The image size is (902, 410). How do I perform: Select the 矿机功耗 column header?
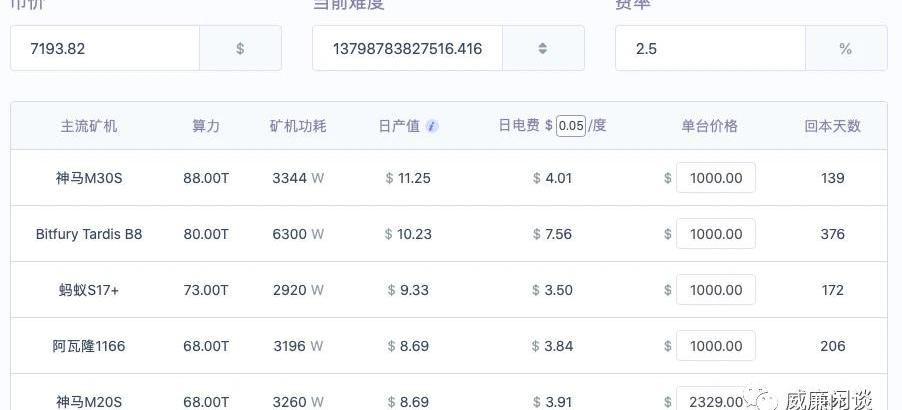pos(298,126)
